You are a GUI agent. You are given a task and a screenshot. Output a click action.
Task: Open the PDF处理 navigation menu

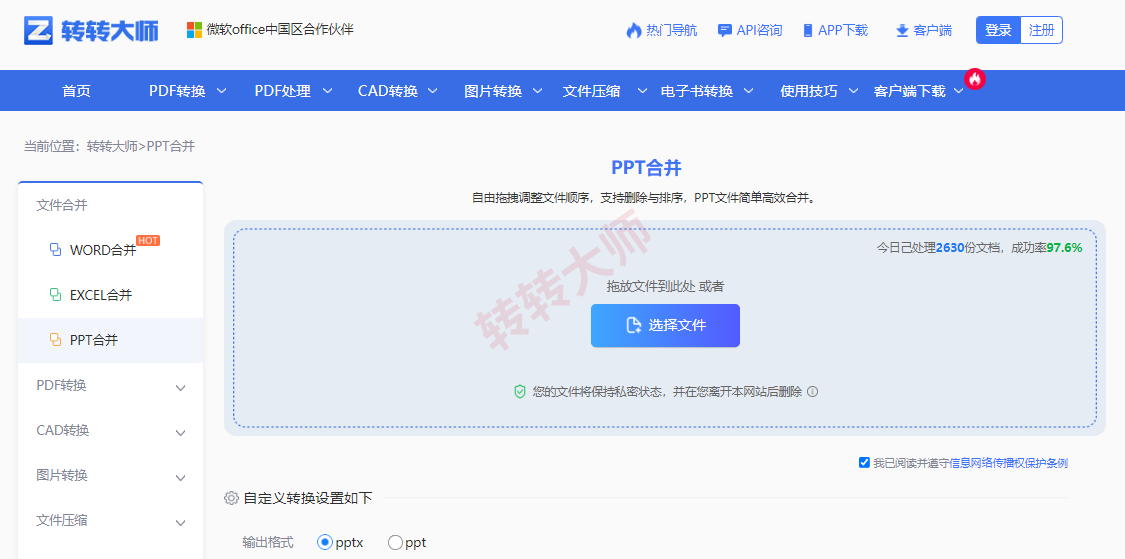point(283,91)
